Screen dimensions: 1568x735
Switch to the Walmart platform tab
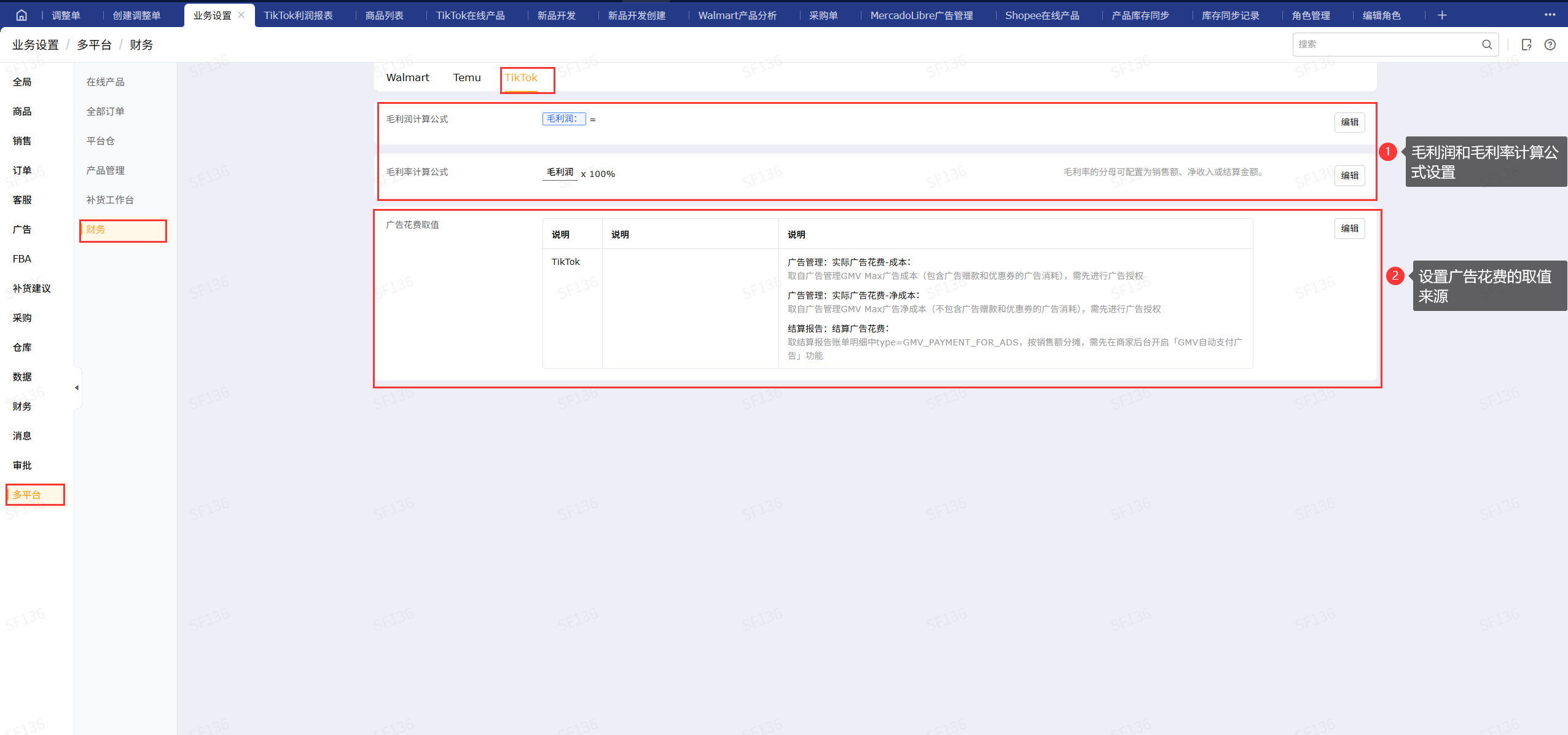click(x=407, y=77)
